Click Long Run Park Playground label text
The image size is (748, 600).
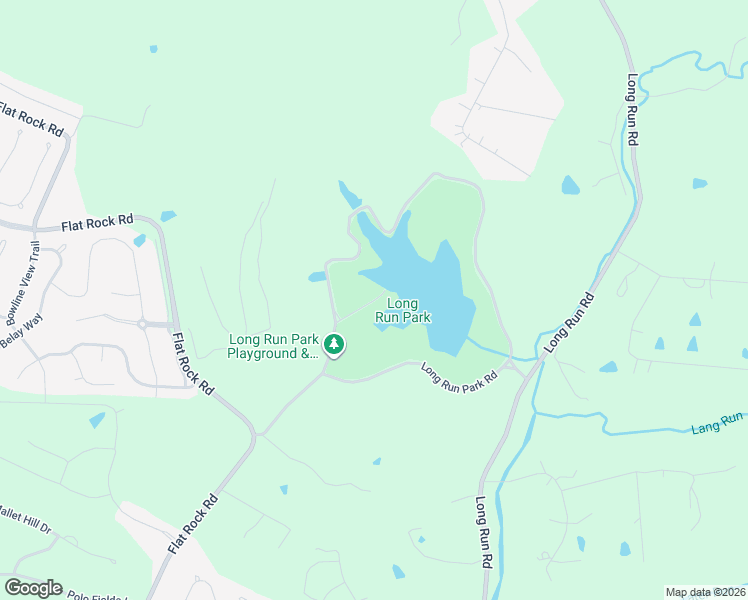coord(273,346)
